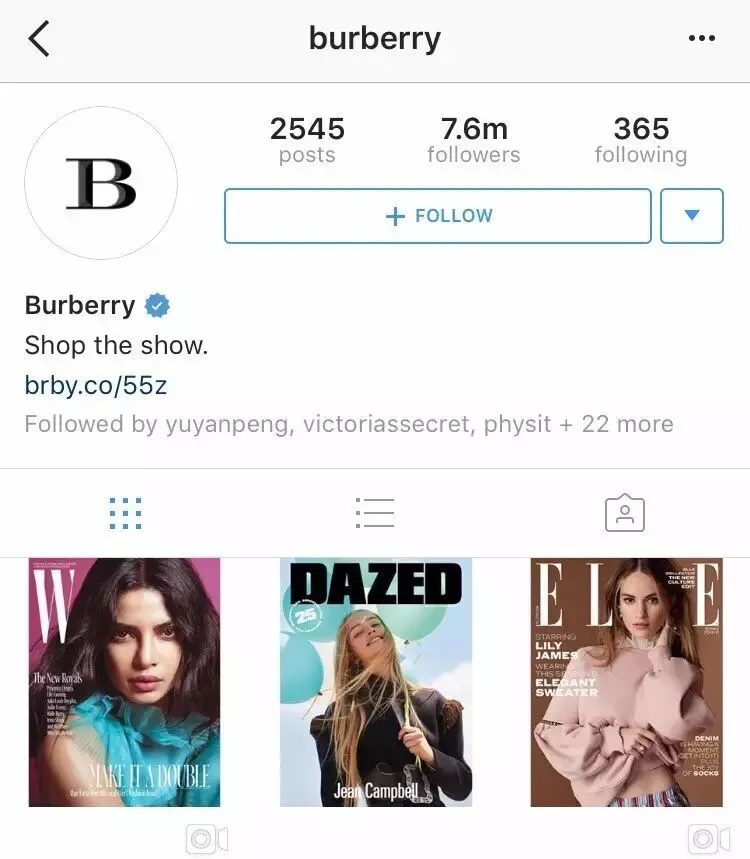
Task: View the 365 following list
Action: (641, 140)
